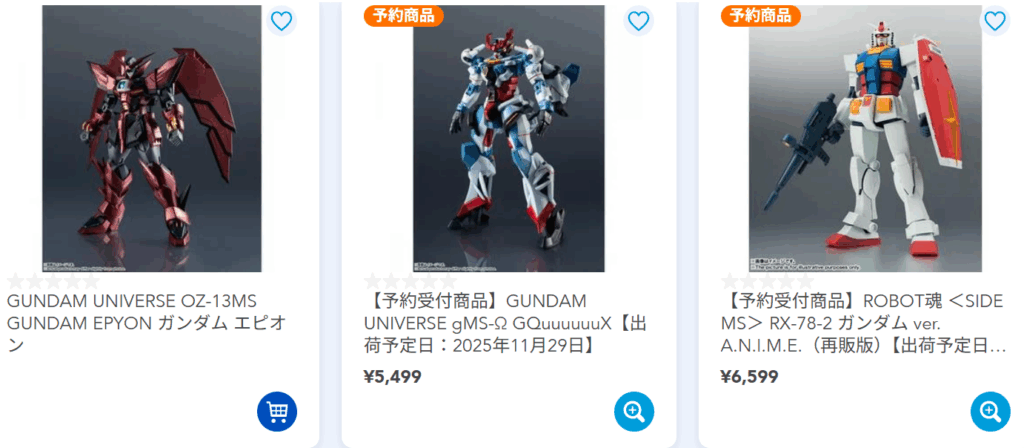Click 予約商品 badge on GQuuuuuuX card
This screenshot has width=1024, height=448.
[x=404, y=15]
